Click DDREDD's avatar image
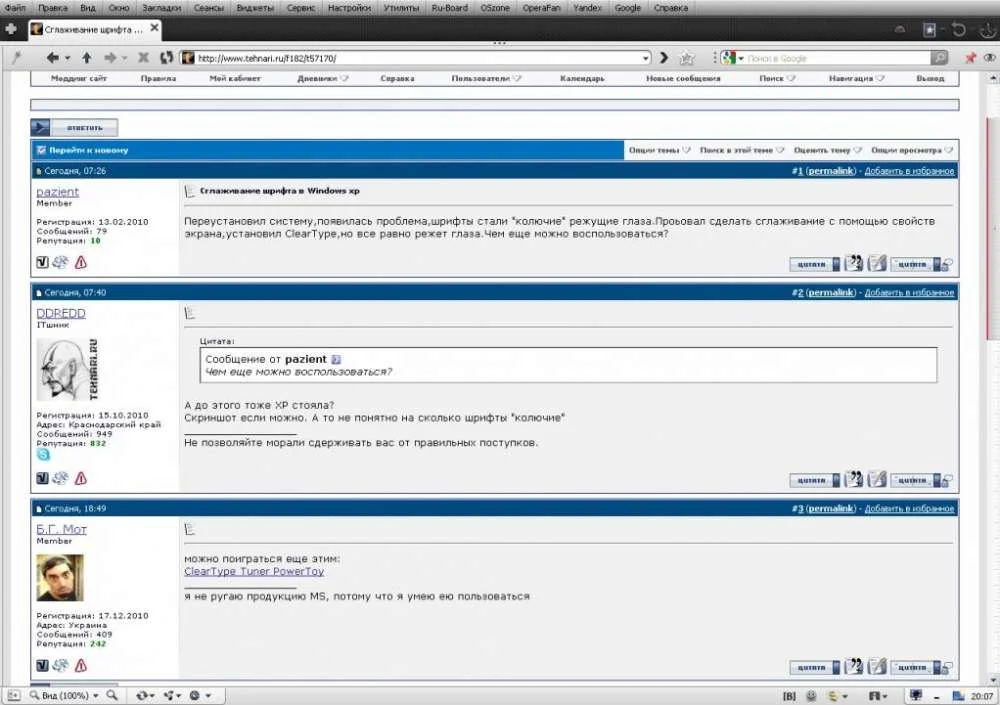Screen dimensions: 1000x705 [68, 370]
